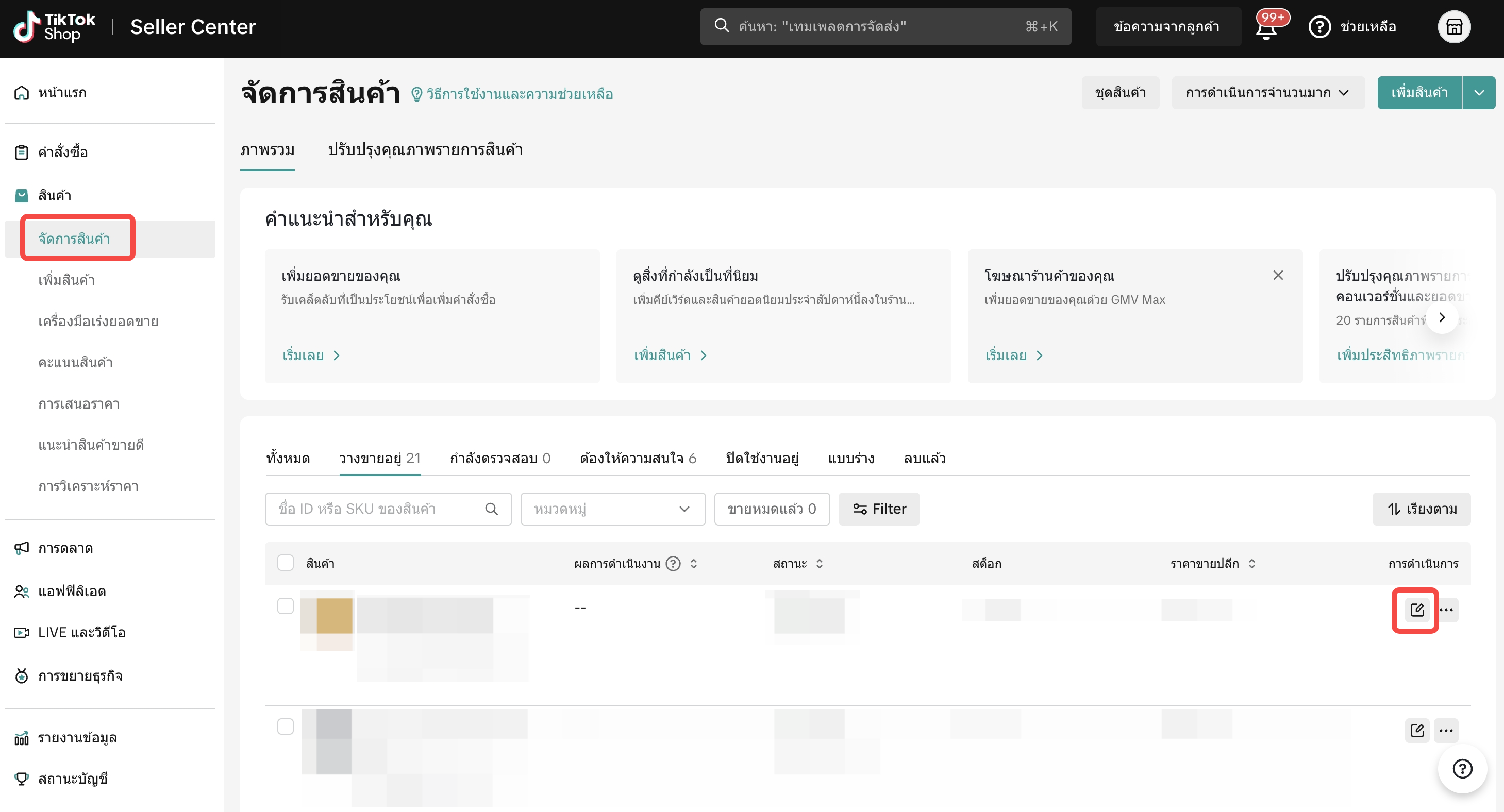Open the arrow dropdown beside เพิ่มสินค้า button
Image resolution: width=1504 pixels, height=812 pixels.
coord(1478,93)
